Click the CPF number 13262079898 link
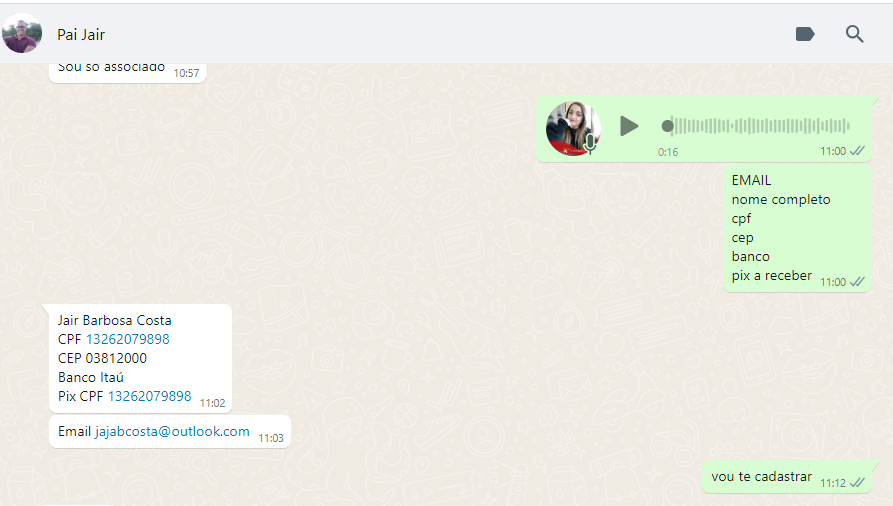The height and width of the screenshot is (506, 893). (x=128, y=339)
